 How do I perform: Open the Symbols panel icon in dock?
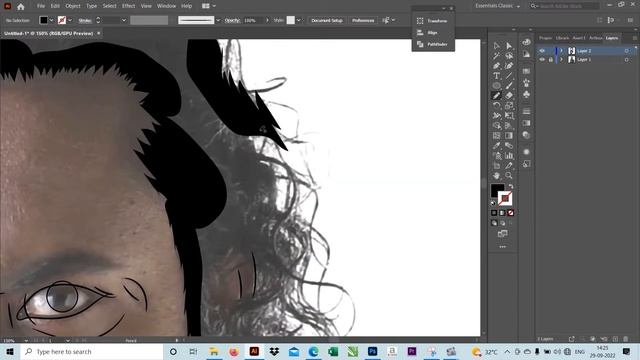tap(526, 95)
